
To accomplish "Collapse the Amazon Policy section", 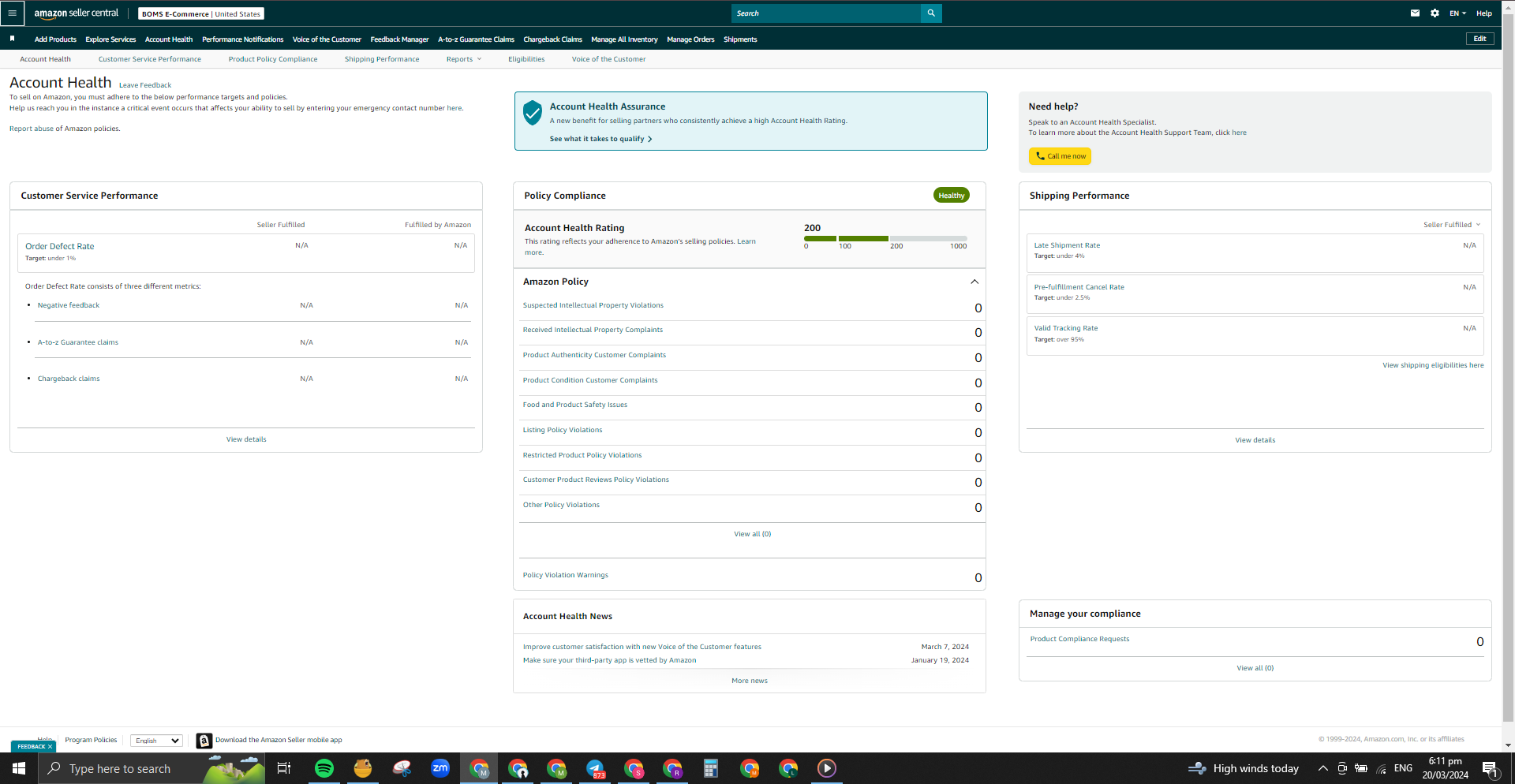I will [x=974, y=282].
